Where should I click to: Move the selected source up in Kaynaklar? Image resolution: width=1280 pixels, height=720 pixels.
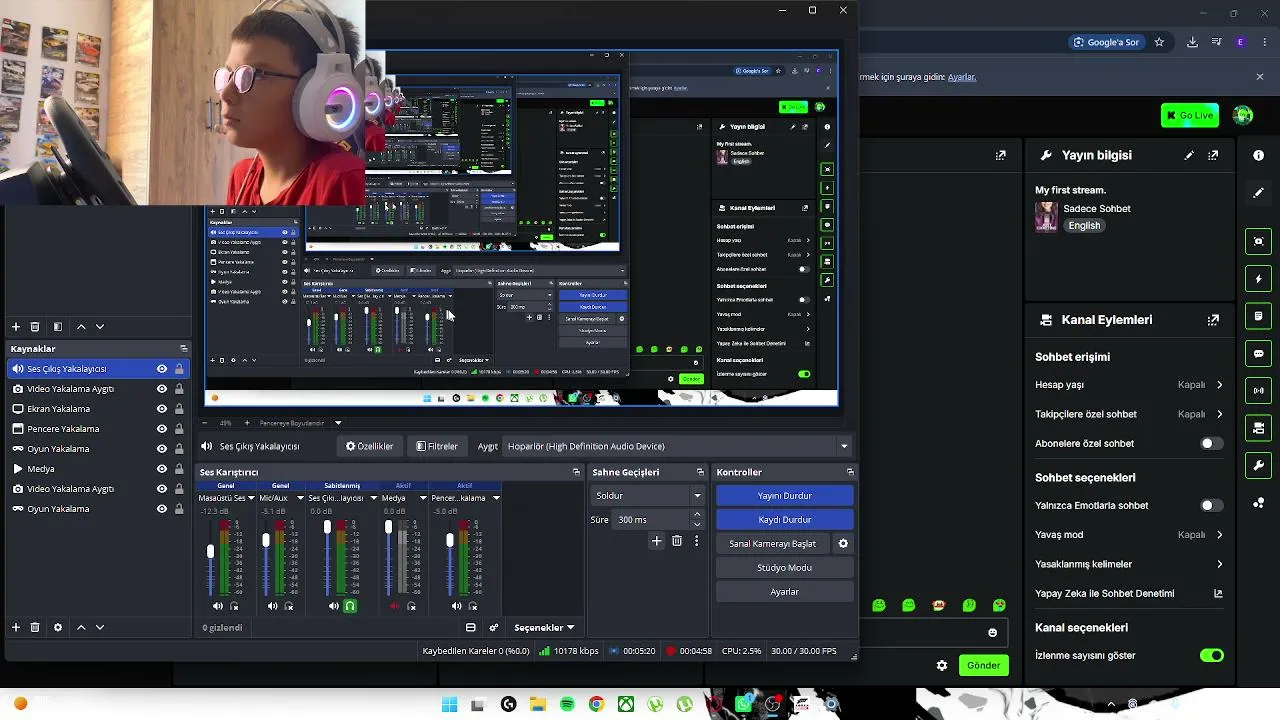point(81,627)
